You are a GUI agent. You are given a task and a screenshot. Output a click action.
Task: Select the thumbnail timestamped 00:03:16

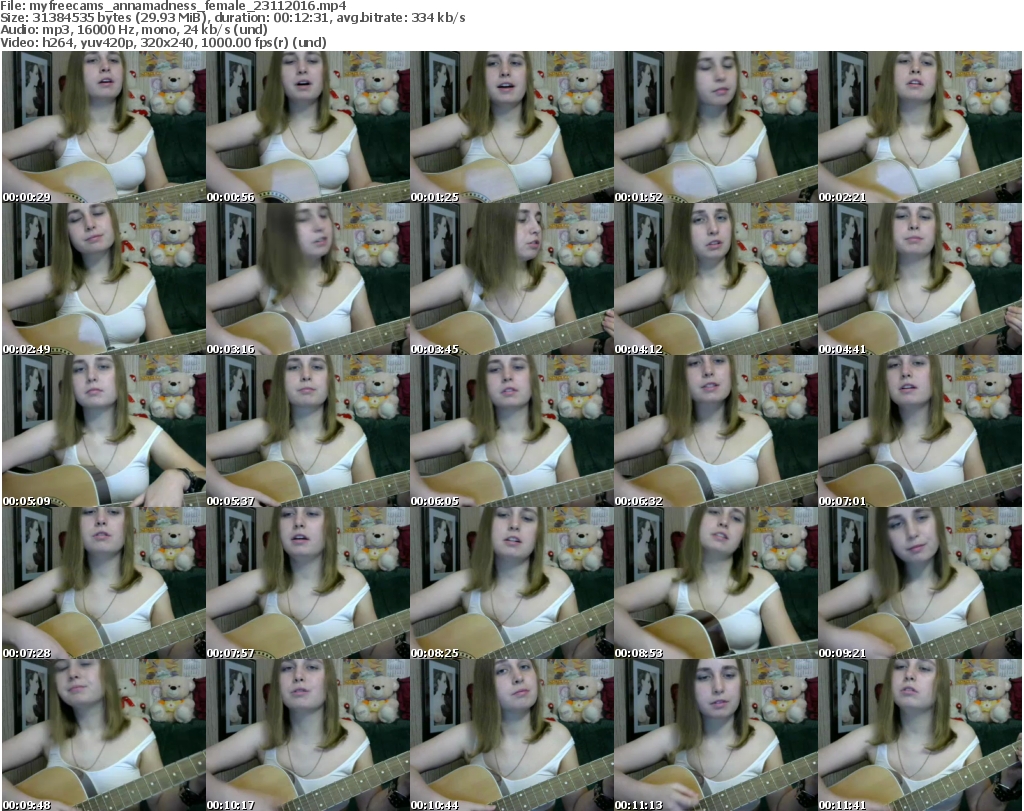pyautogui.click(x=308, y=279)
